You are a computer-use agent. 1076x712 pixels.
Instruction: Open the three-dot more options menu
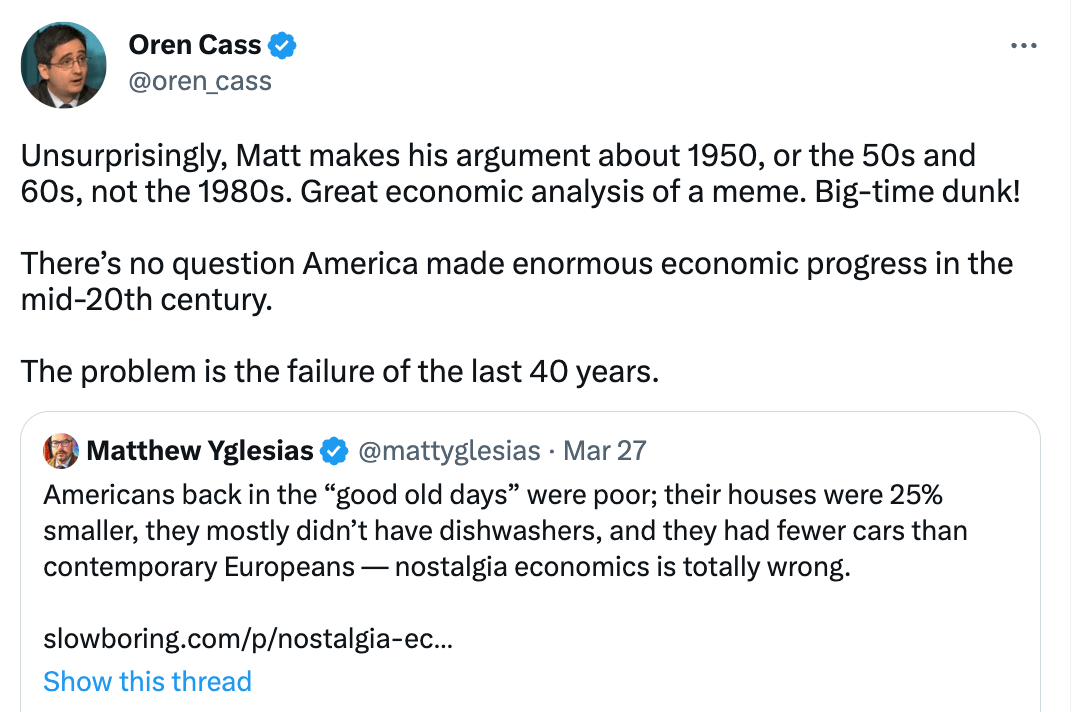1025,46
